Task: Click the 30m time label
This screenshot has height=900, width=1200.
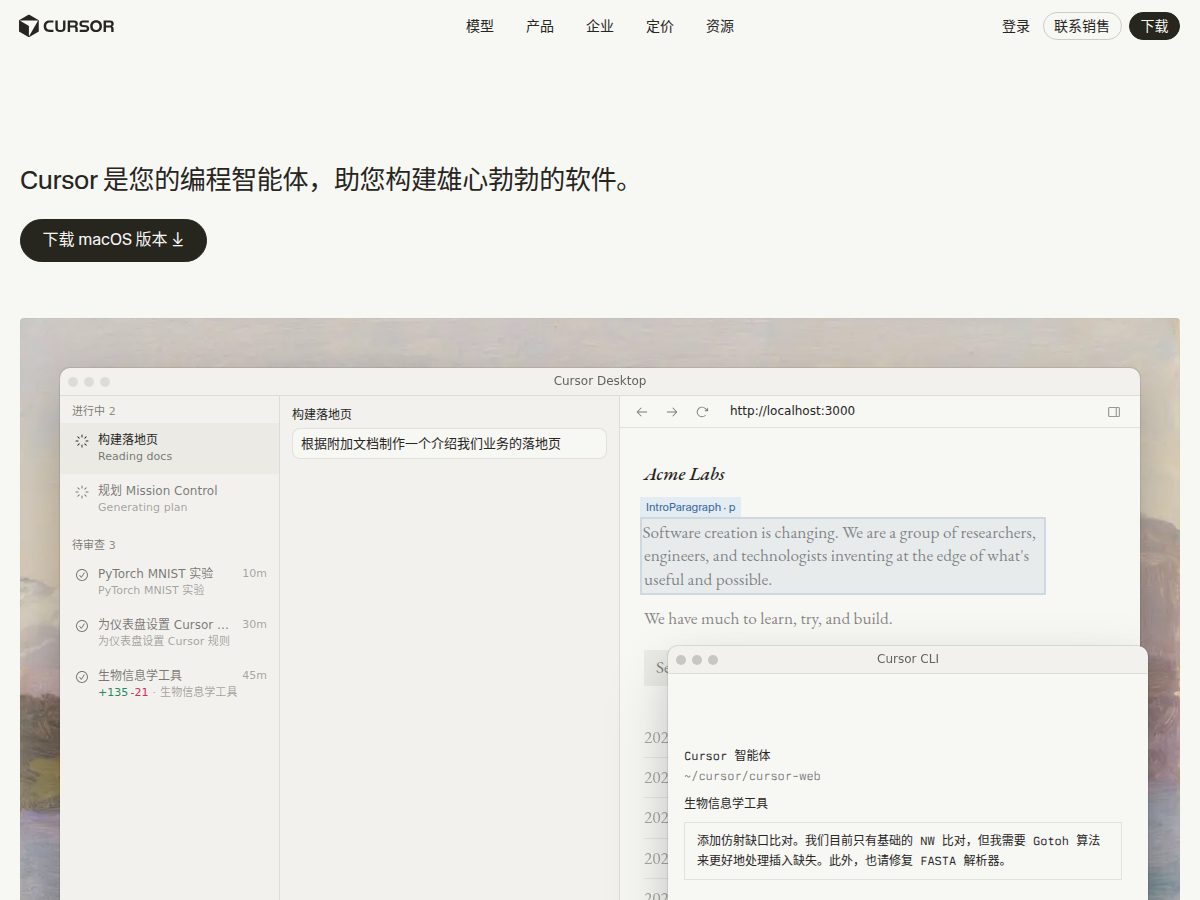Action: [x=254, y=624]
